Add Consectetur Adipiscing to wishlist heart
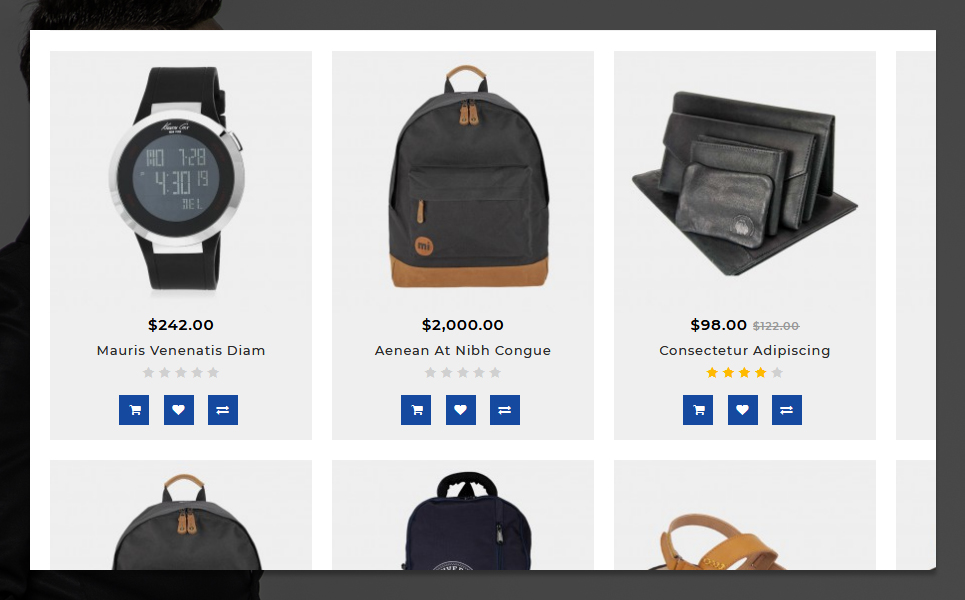965x600 pixels. click(743, 410)
